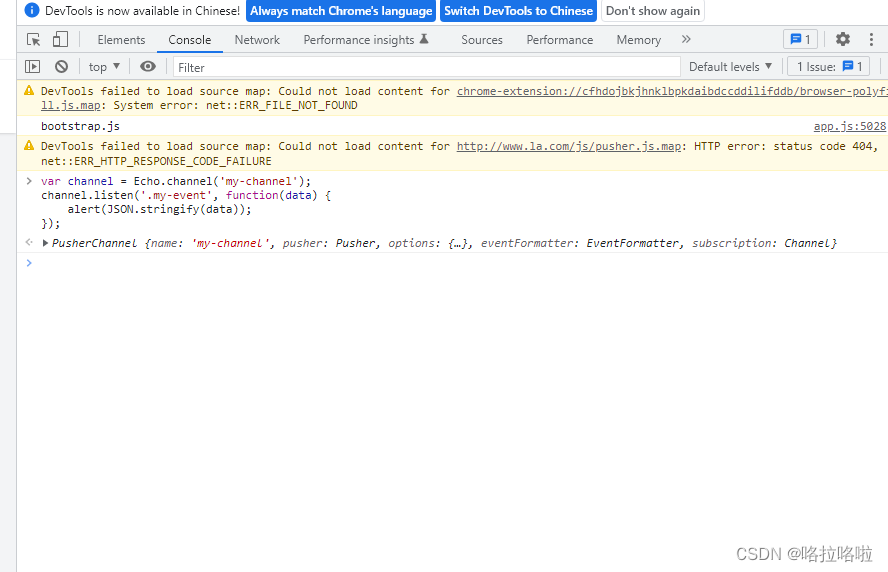Image resolution: width=888 pixels, height=572 pixels.
Task: Open the issues counter badge in toolbar
Action: [x=800, y=39]
